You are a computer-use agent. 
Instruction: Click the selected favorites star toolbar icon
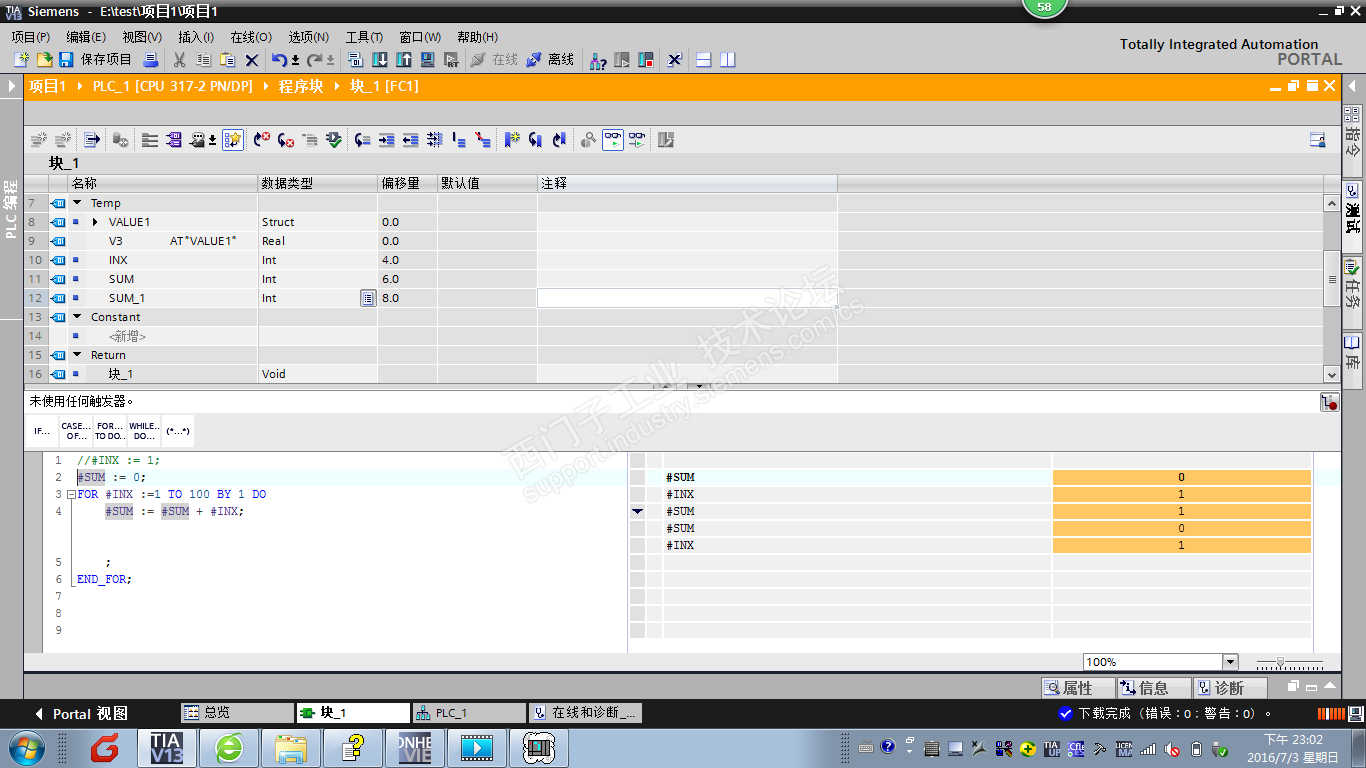(233, 140)
